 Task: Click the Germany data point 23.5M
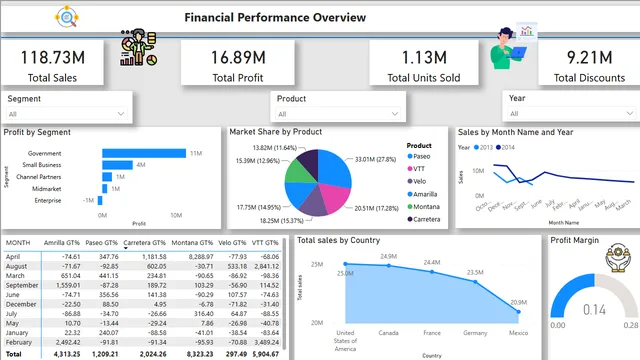pyautogui.click(x=475, y=282)
